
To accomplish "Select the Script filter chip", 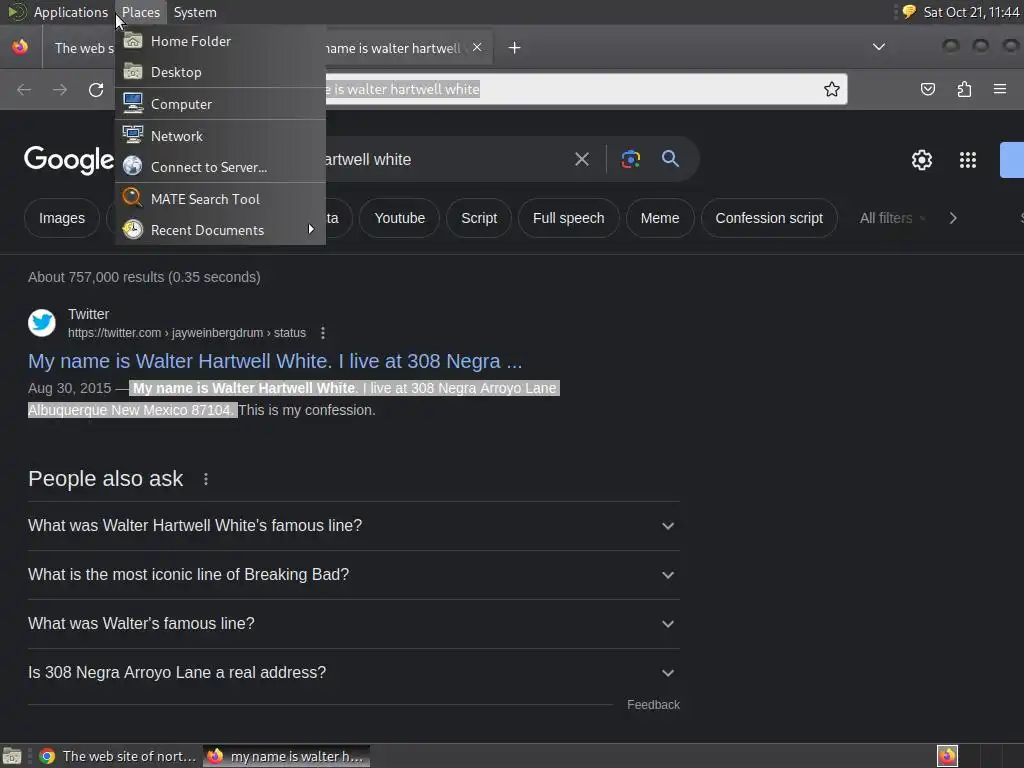I will (479, 218).
